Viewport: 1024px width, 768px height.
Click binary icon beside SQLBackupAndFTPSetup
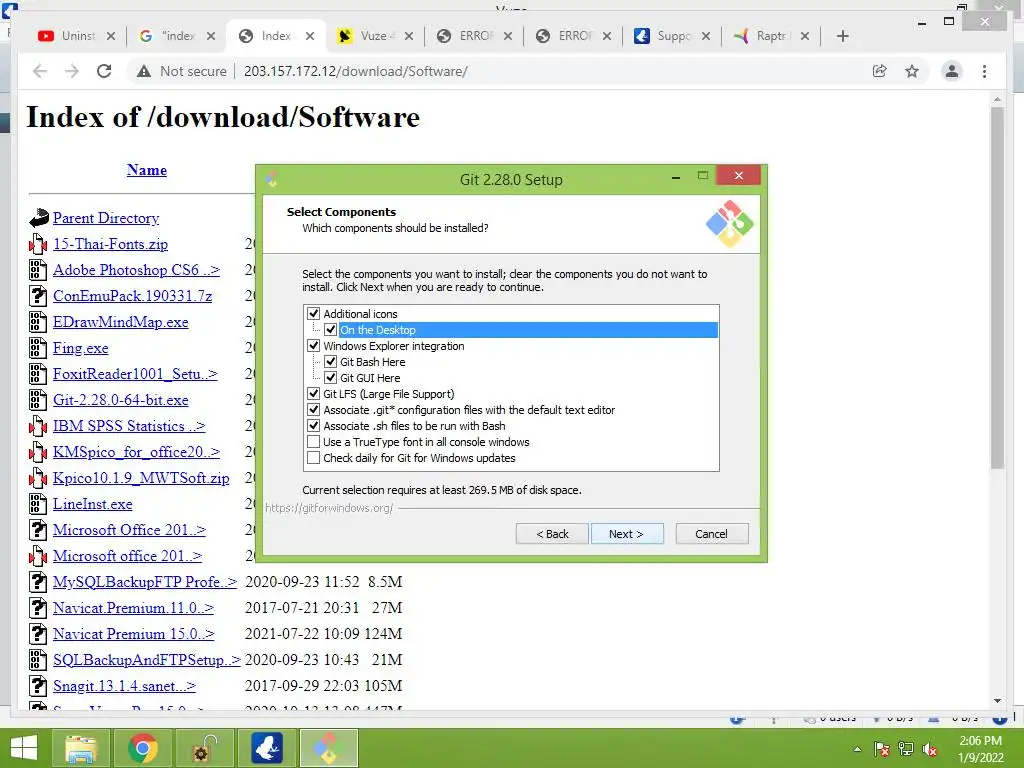(39, 660)
